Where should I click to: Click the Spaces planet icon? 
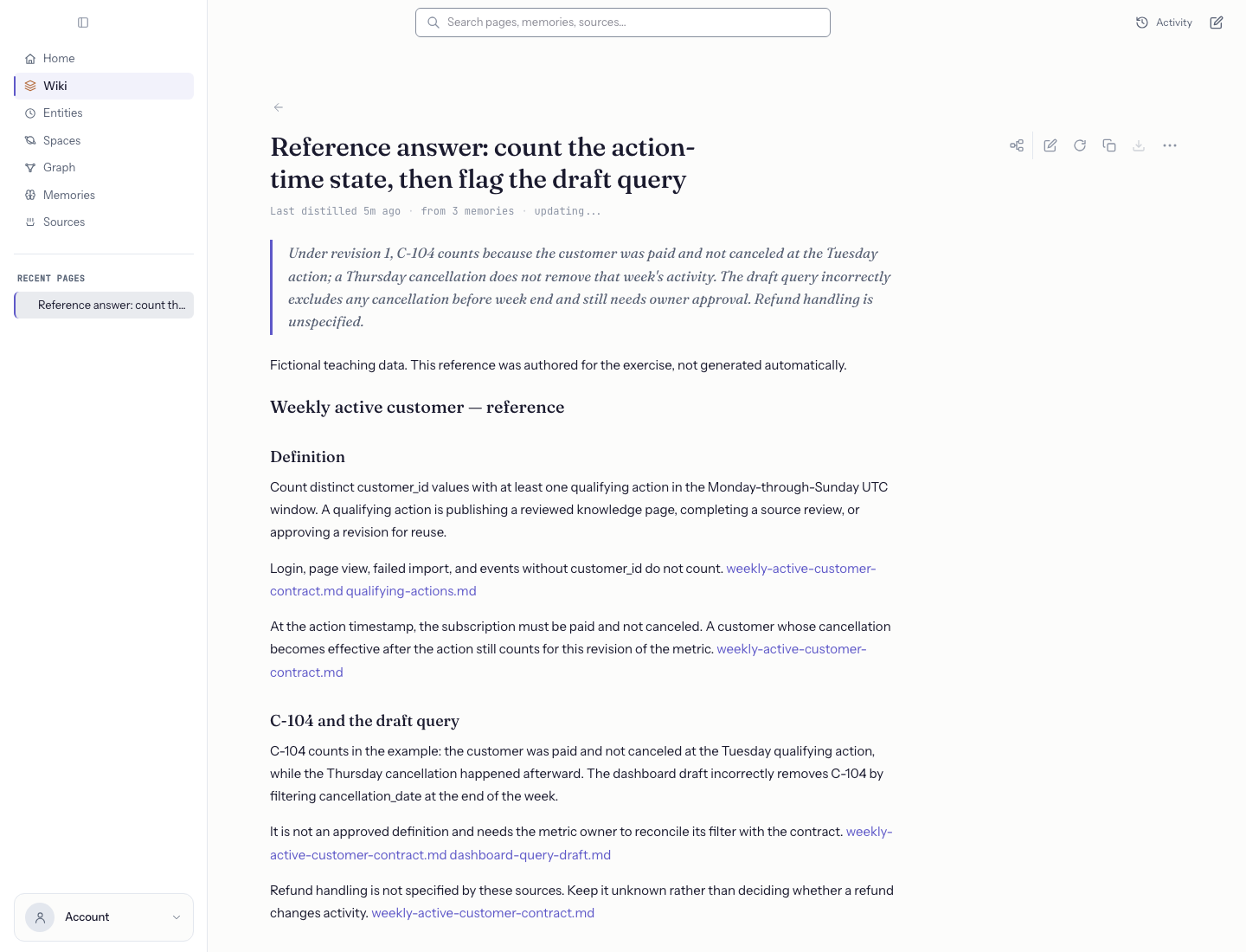pyautogui.click(x=30, y=140)
